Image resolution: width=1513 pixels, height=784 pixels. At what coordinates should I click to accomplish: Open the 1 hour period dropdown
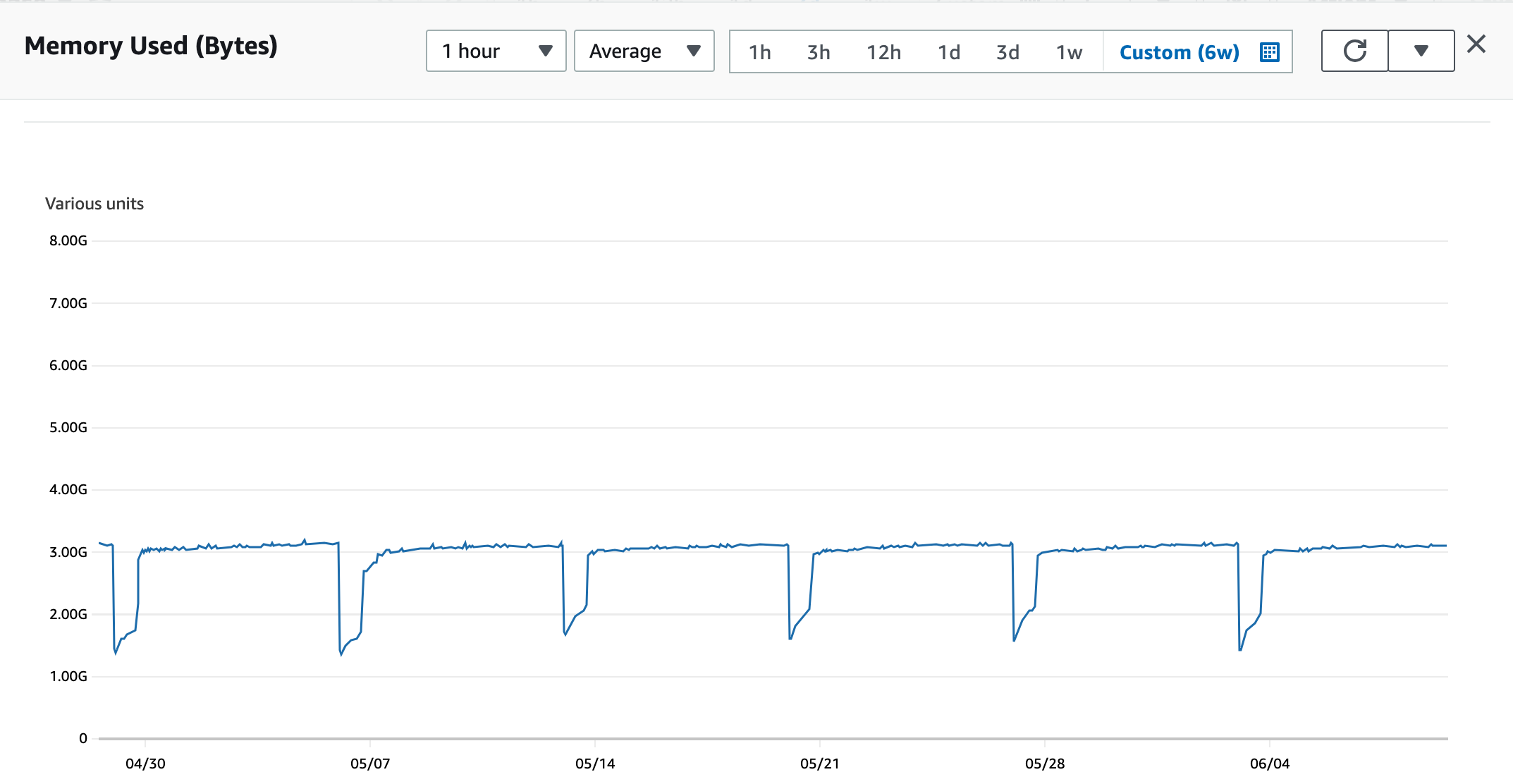click(x=496, y=51)
